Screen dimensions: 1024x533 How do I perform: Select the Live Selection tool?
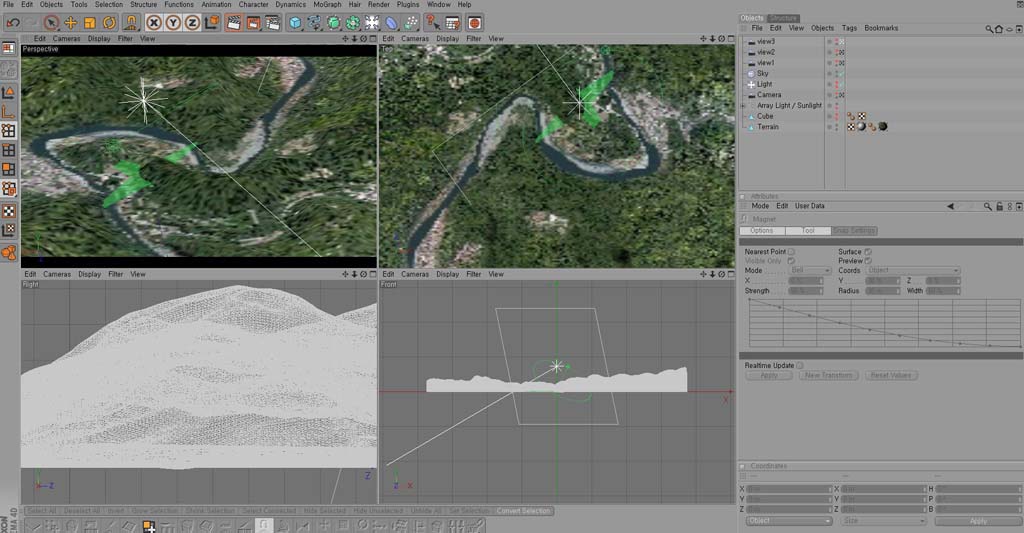[51, 23]
